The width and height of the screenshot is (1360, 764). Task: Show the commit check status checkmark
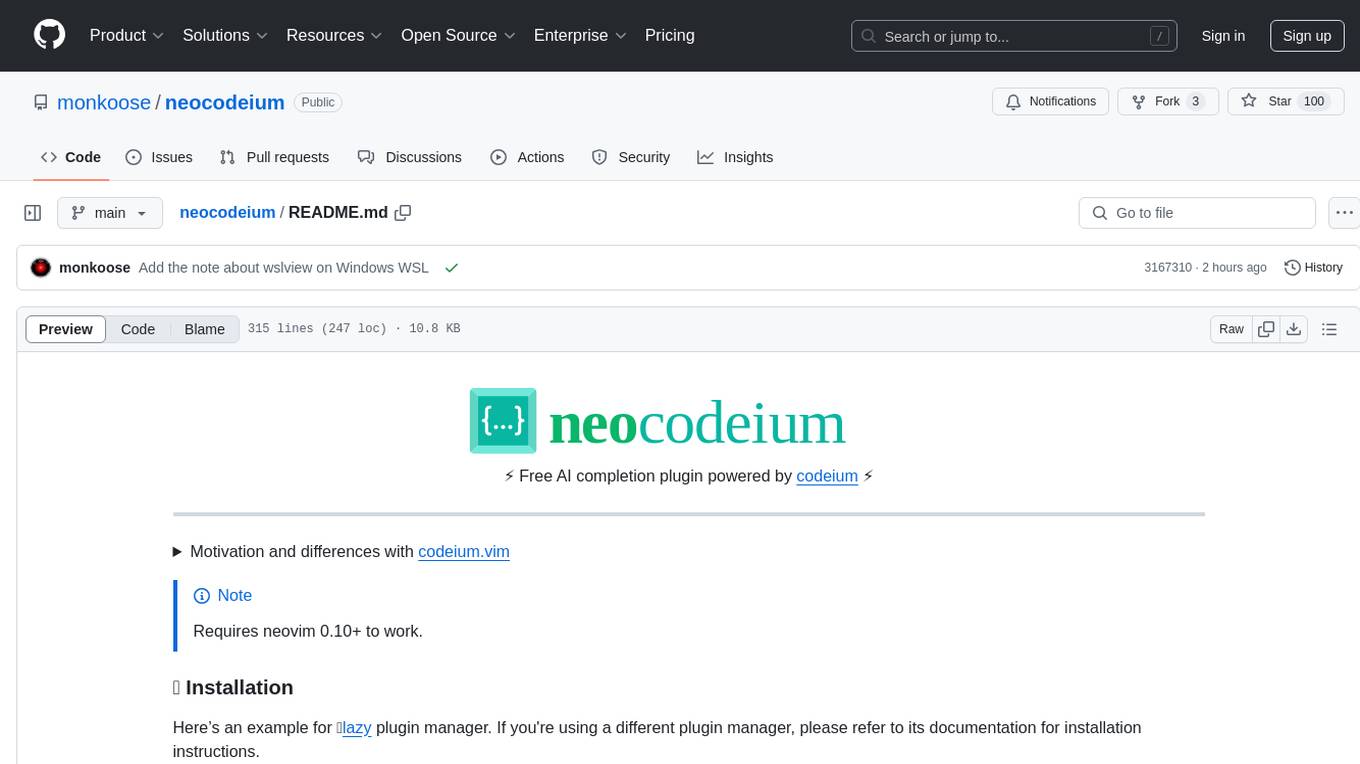452,267
